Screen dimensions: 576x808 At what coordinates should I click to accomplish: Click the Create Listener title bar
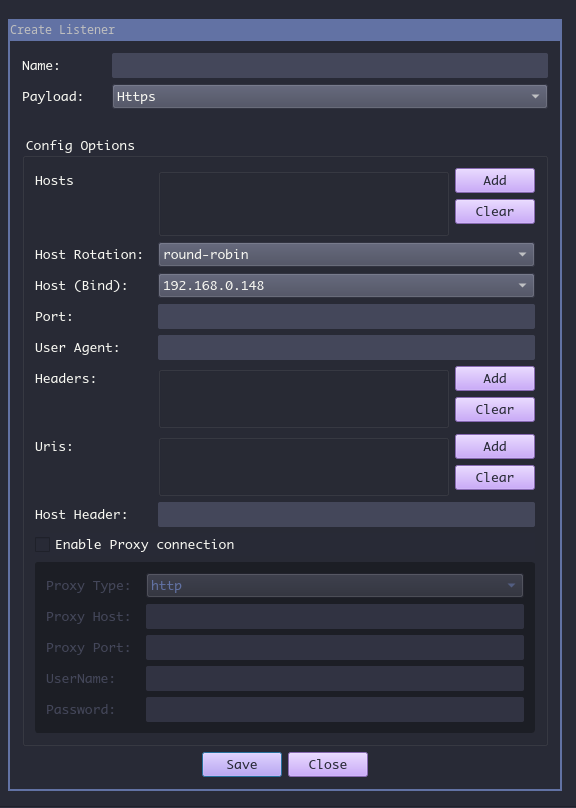288,30
